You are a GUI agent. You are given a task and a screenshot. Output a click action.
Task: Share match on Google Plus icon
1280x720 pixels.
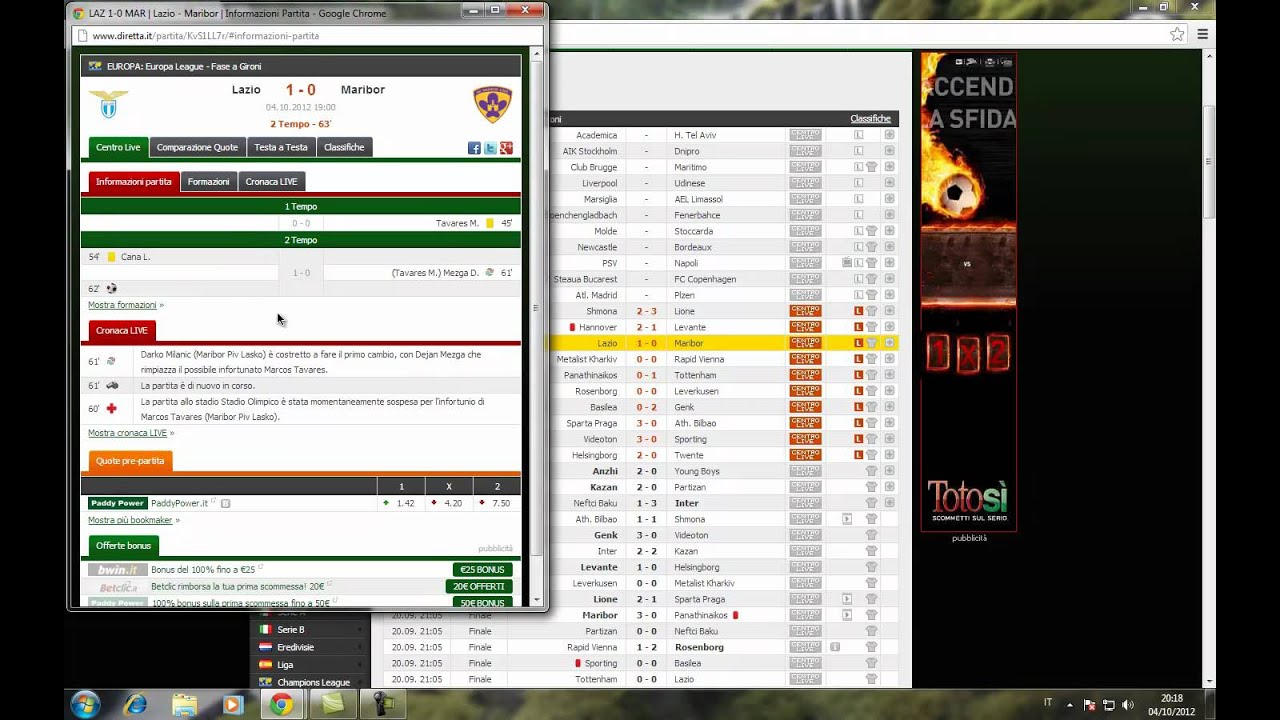tap(506, 148)
